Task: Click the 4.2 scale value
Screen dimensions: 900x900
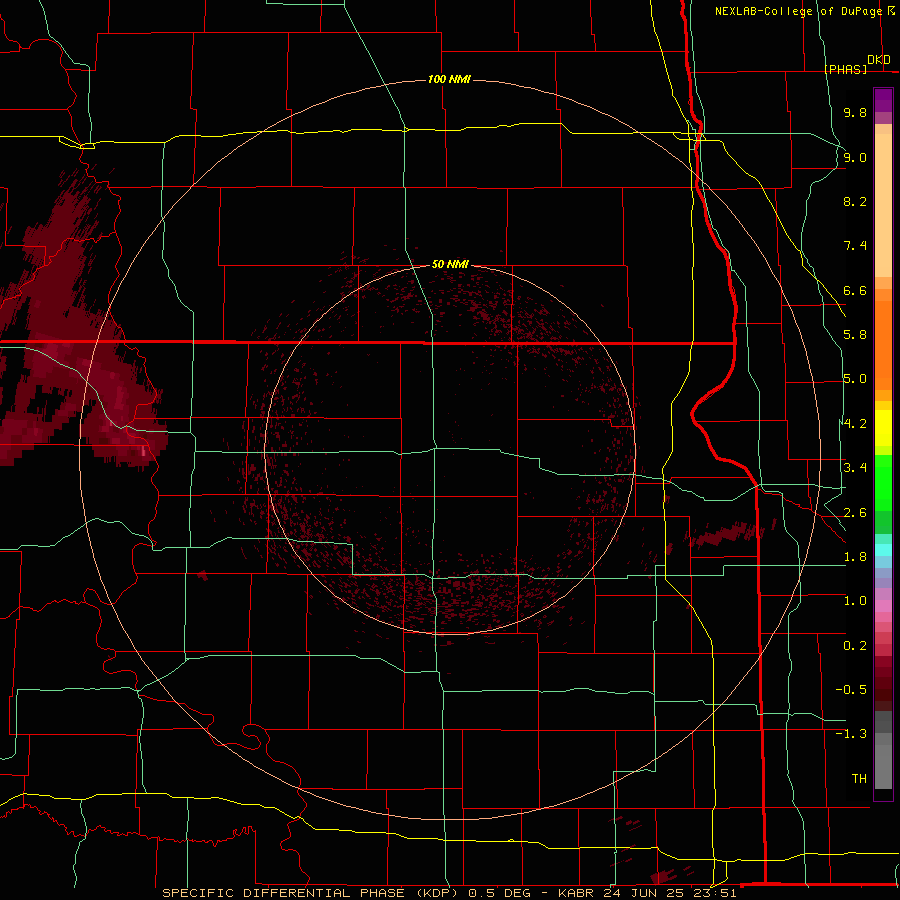Action: click(x=855, y=424)
